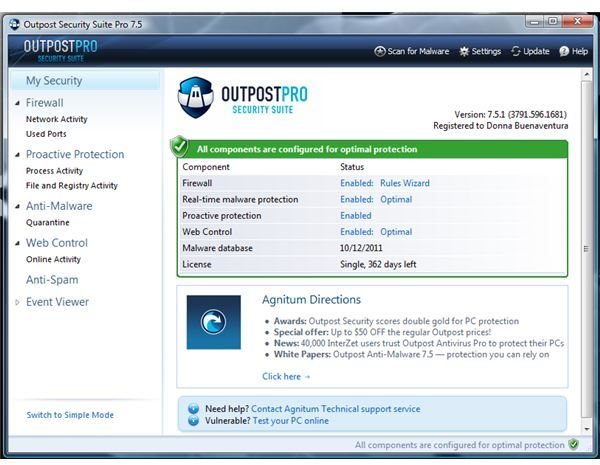Screen dimensions: 600x465
Task: Click the Component column header
Action: click(206, 167)
